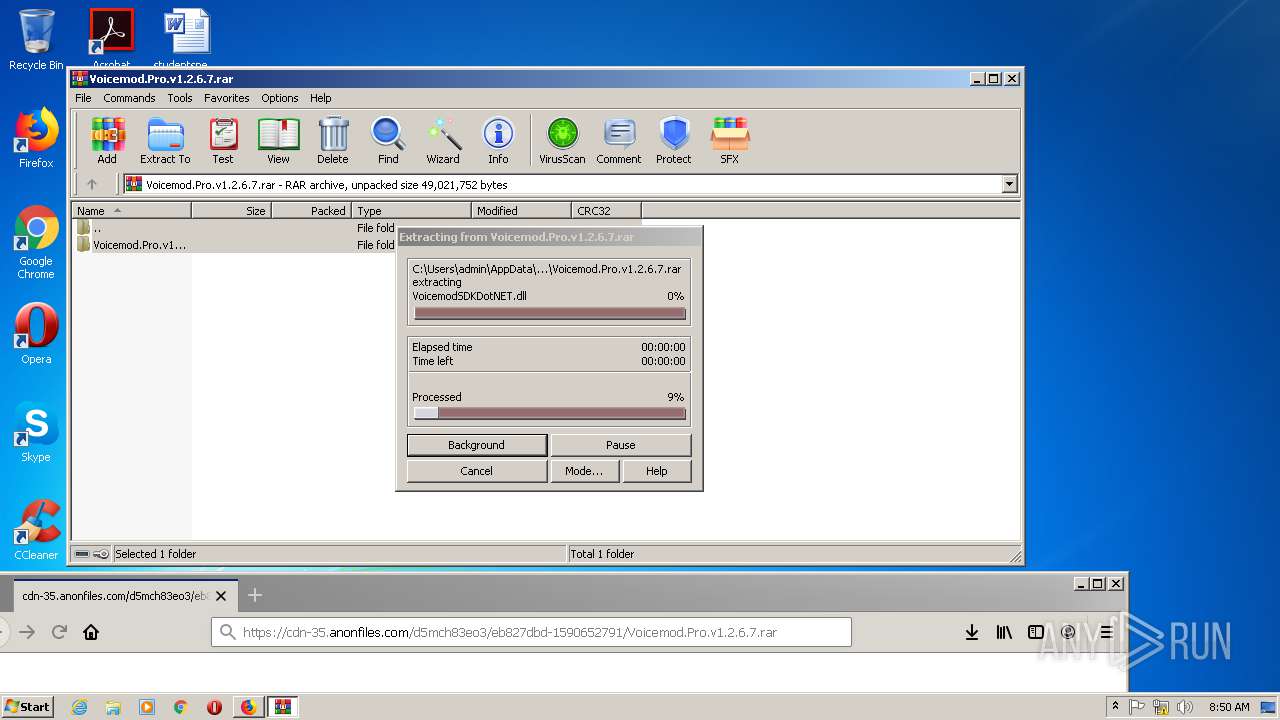This screenshot has height=720, width=1280.
Task: Open Firefox library icon
Action: pos(1004,632)
